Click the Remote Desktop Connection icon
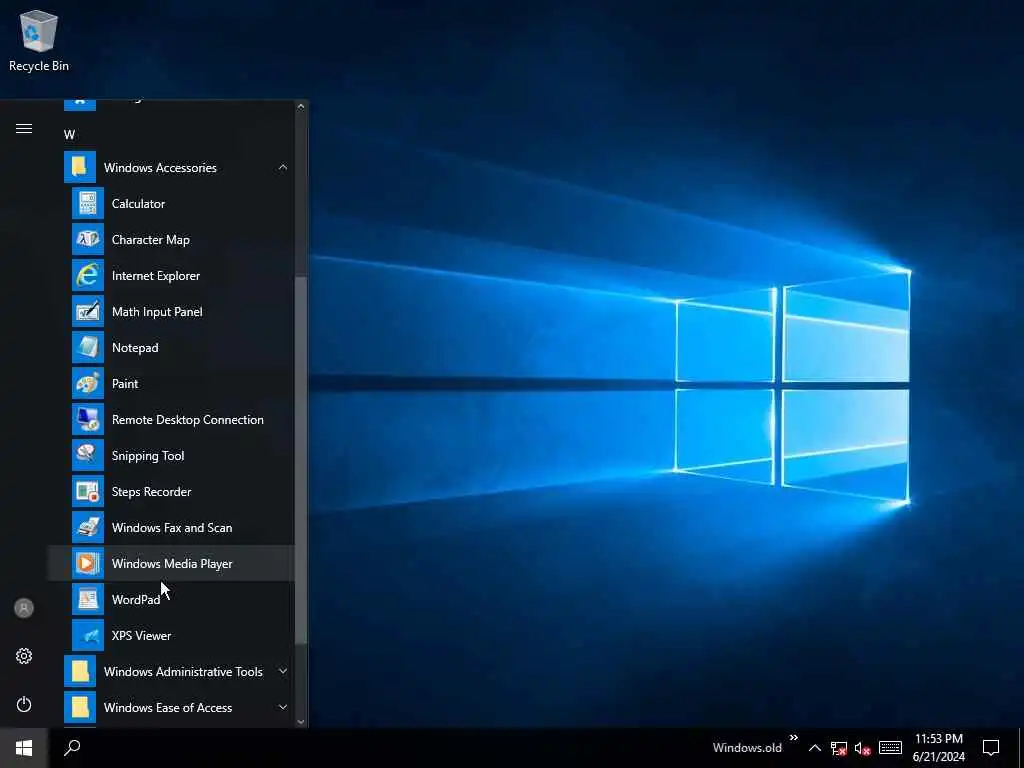The width and height of the screenshot is (1024, 768). click(x=88, y=419)
